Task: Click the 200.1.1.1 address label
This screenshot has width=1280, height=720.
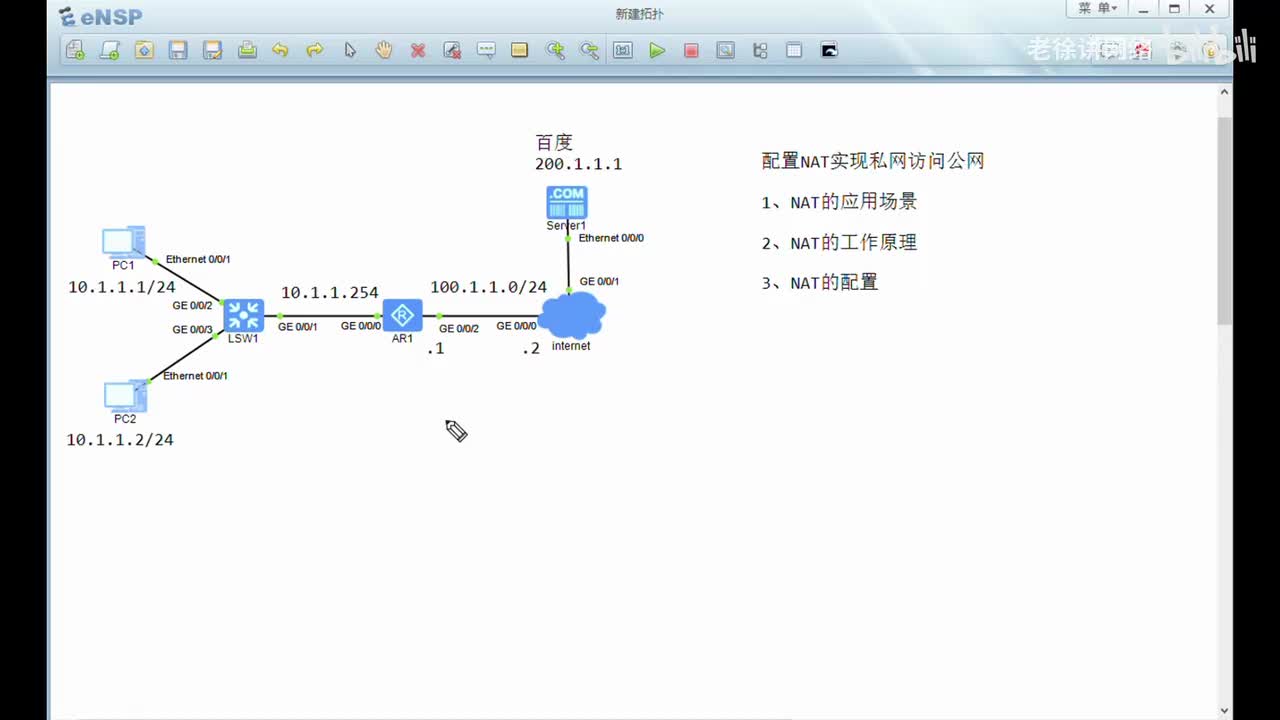Action: pyautogui.click(x=578, y=164)
